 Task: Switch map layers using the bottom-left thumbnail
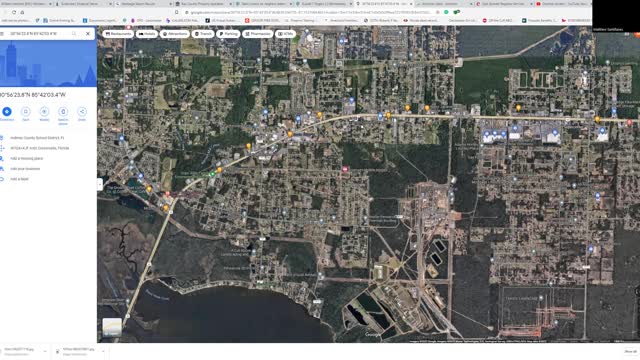click(x=112, y=327)
